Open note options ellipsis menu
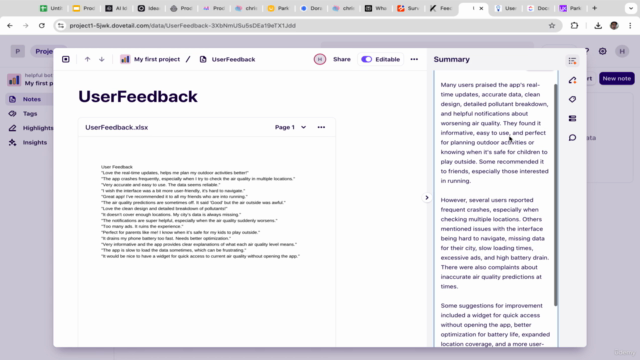 point(414,59)
